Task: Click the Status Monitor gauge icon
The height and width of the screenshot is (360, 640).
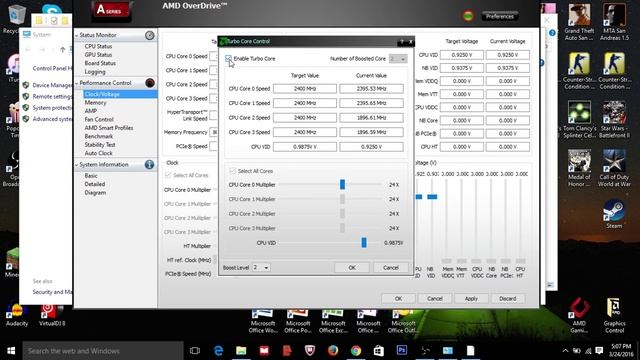Action: [x=150, y=36]
